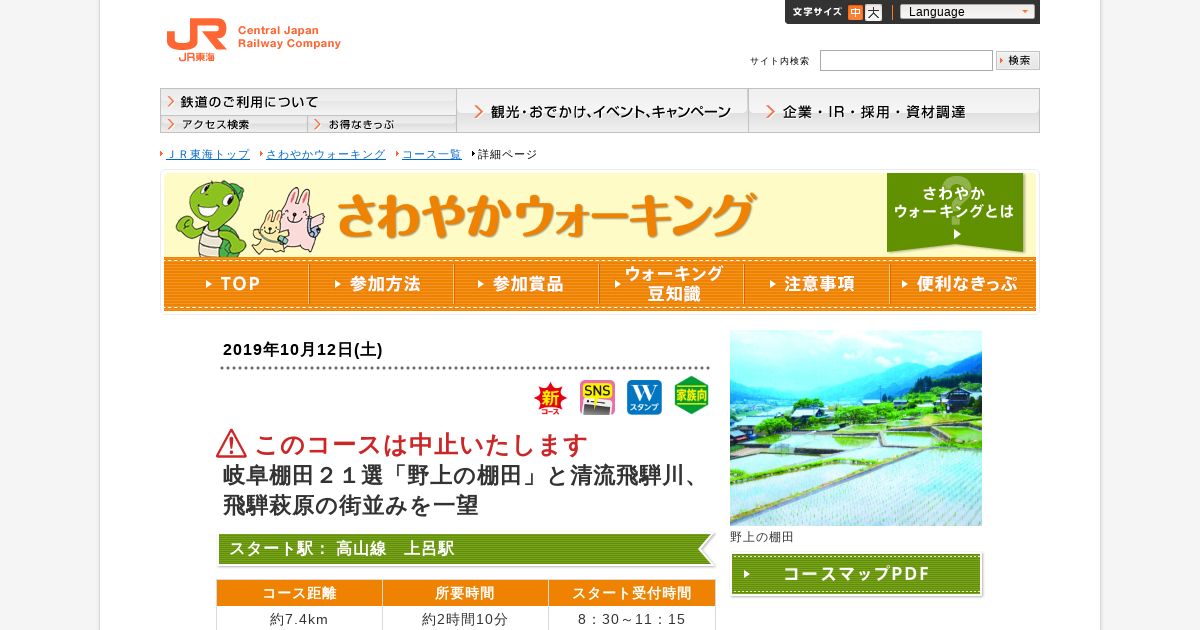This screenshot has height=630, width=1200.
Task: Open アクセス検索 submenu item
Action: (x=234, y=124)
